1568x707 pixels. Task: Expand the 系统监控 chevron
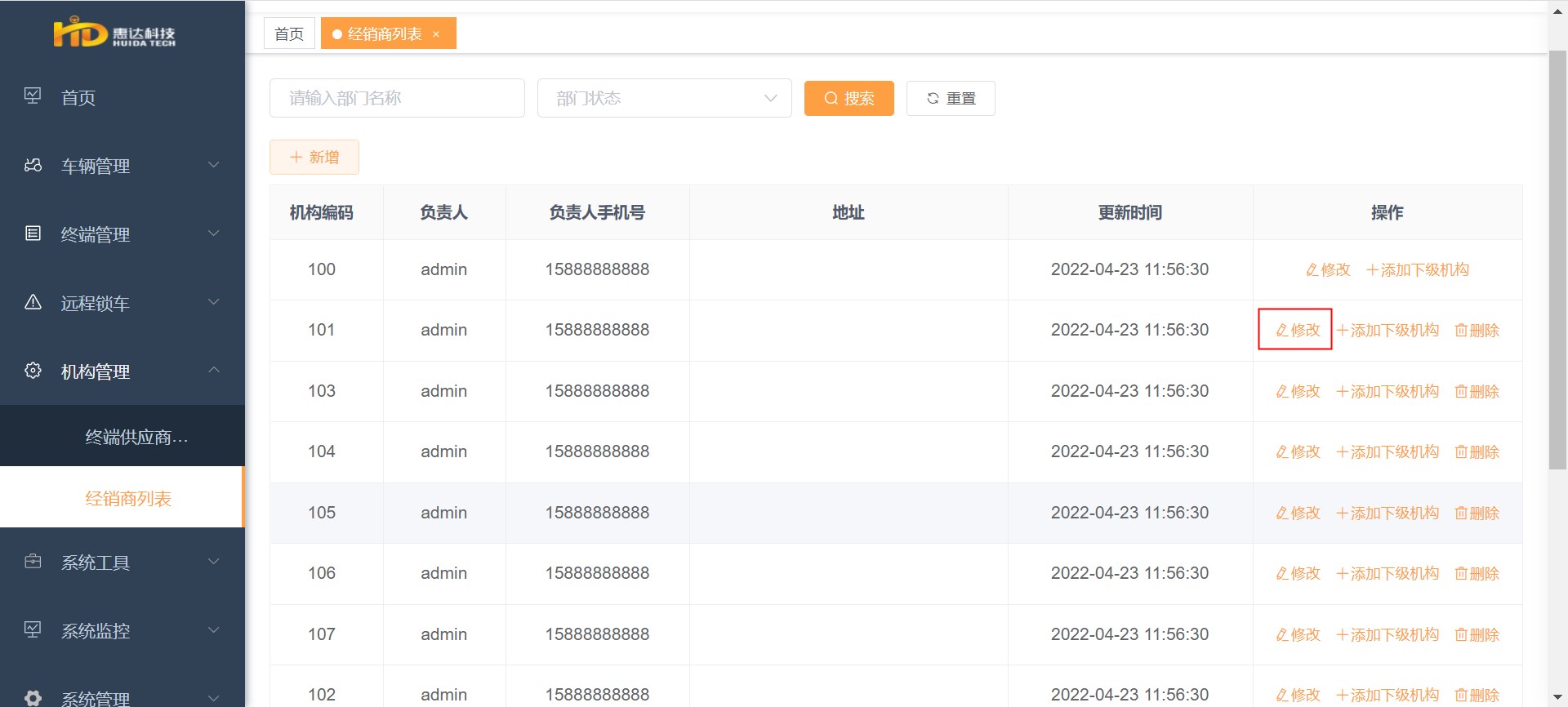[x=213, y=630]
